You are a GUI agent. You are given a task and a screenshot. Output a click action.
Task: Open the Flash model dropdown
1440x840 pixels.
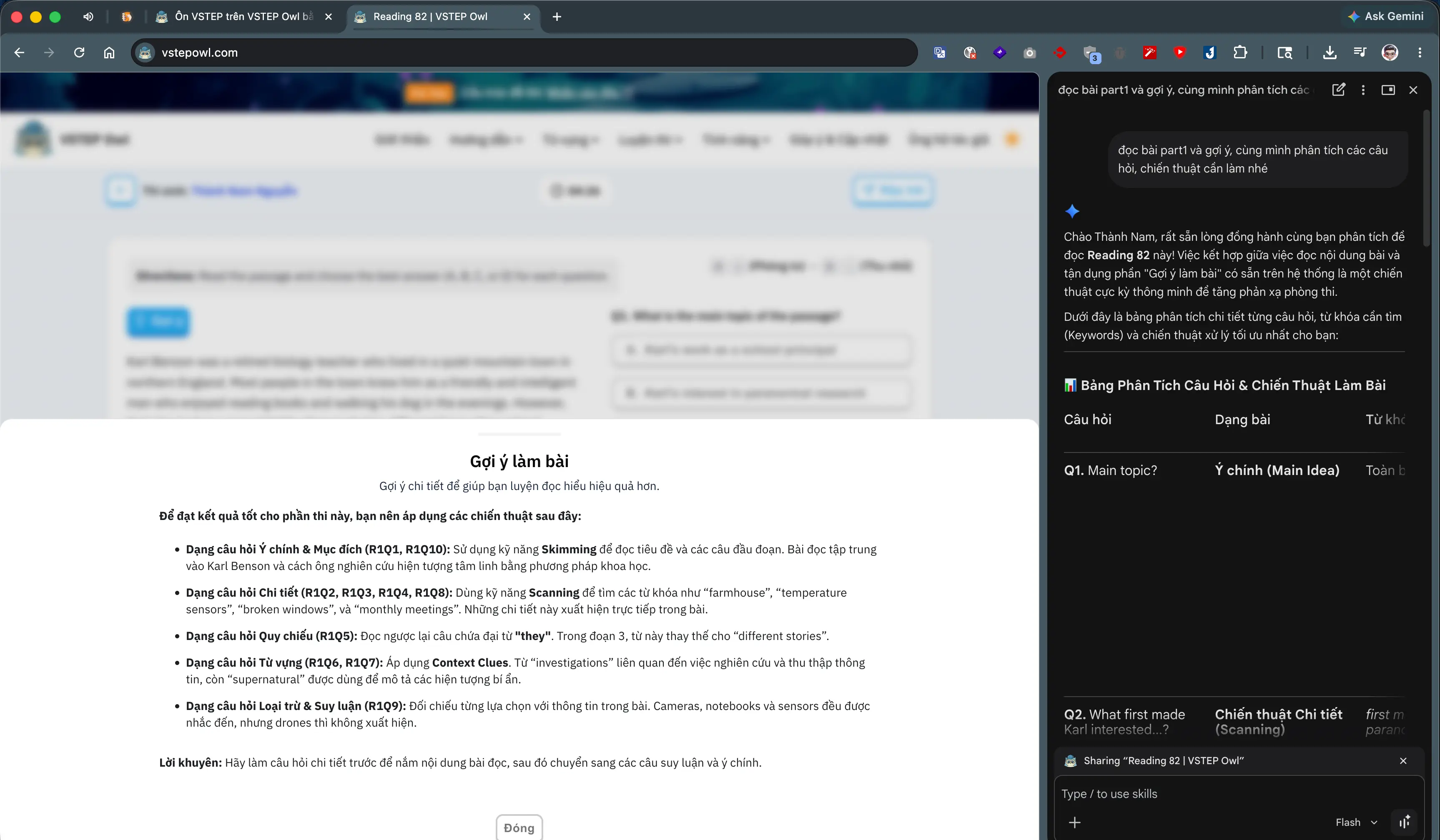click(x=1357, y=822)
